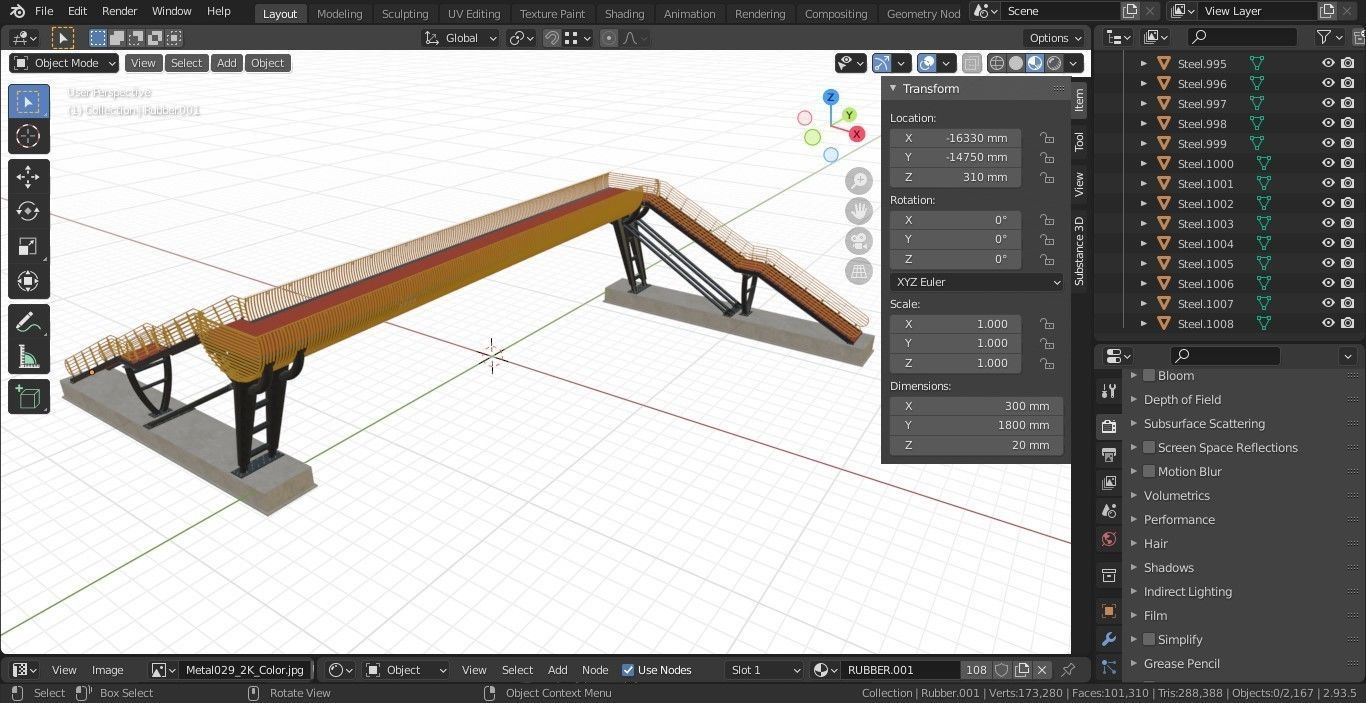This screenshot has height=703, width=1366.
Task: Enable the Motion Blur checkbox
Action: 1149,471
